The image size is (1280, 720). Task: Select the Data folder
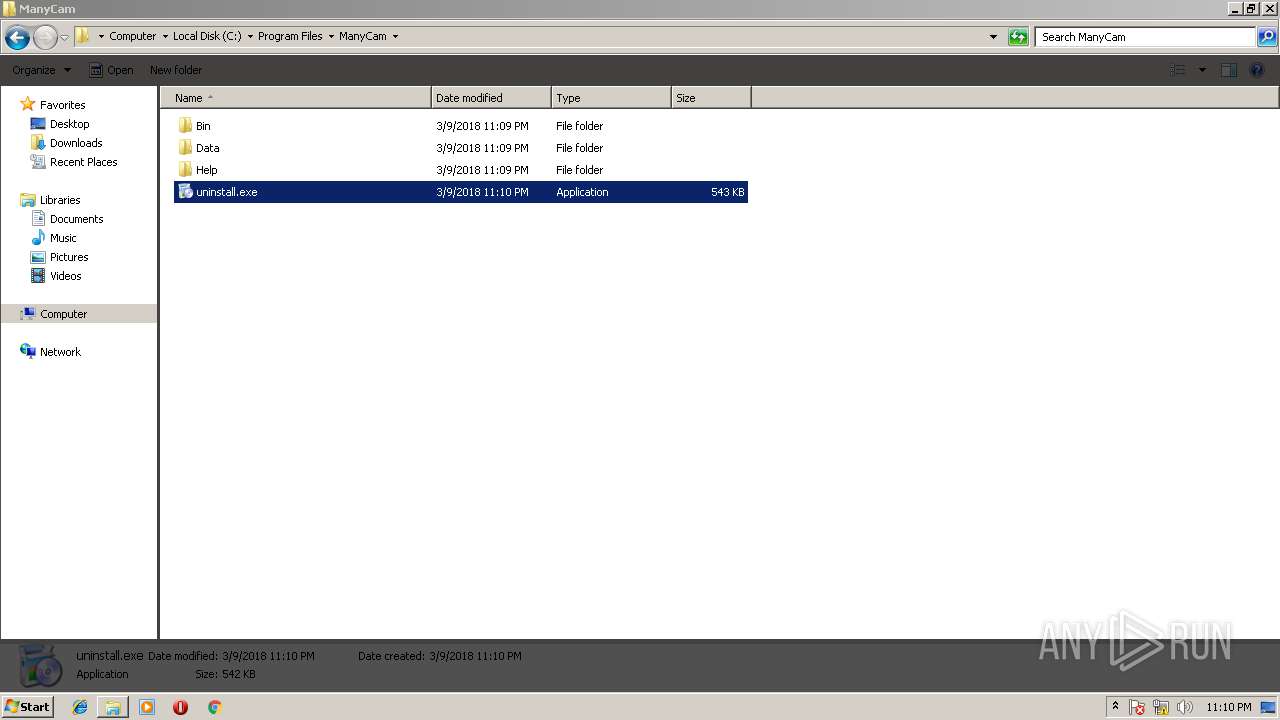pos(207,148)
